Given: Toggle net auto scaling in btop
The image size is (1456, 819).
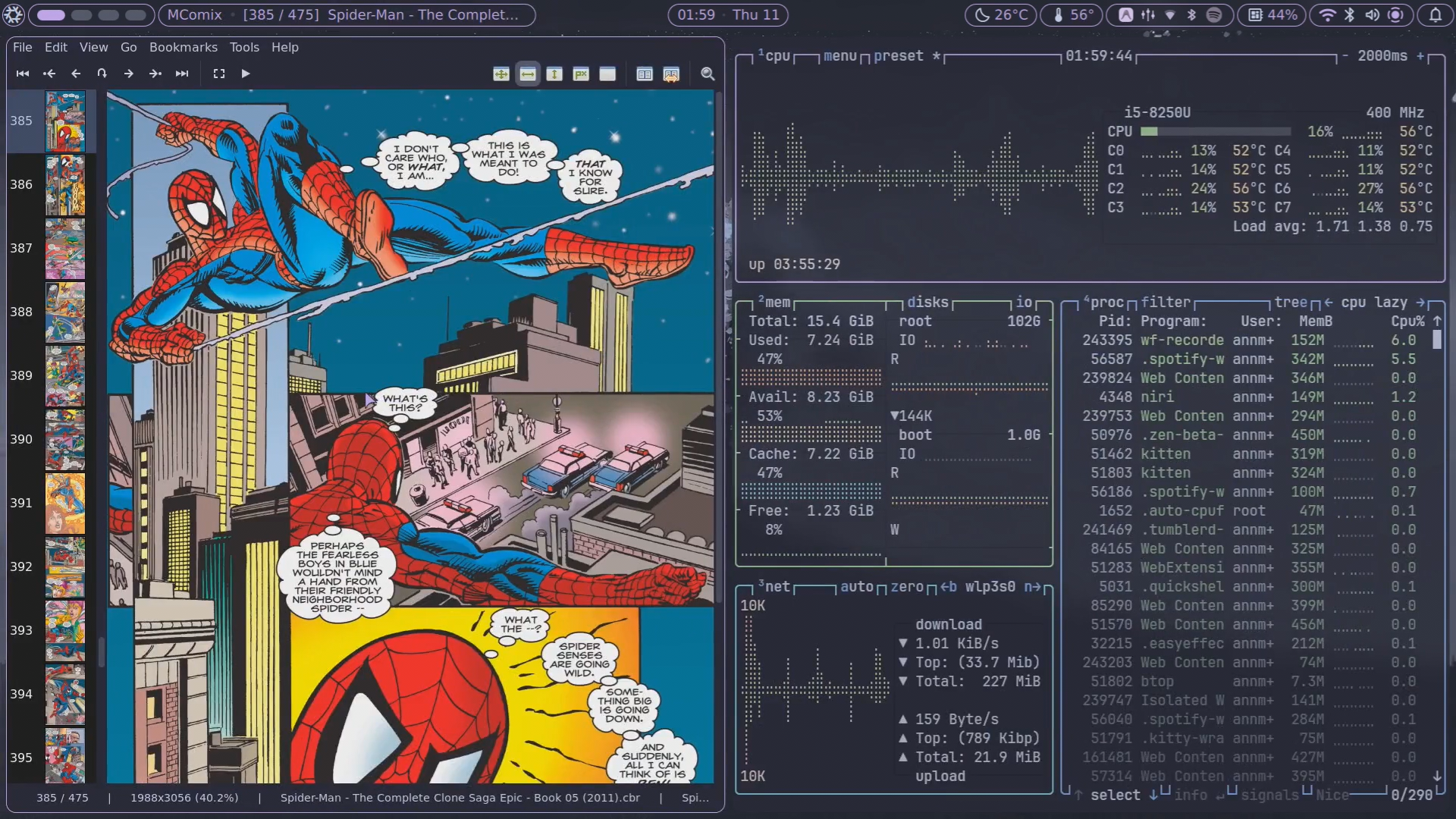Looking at the screenshot, I should [857, 587].
